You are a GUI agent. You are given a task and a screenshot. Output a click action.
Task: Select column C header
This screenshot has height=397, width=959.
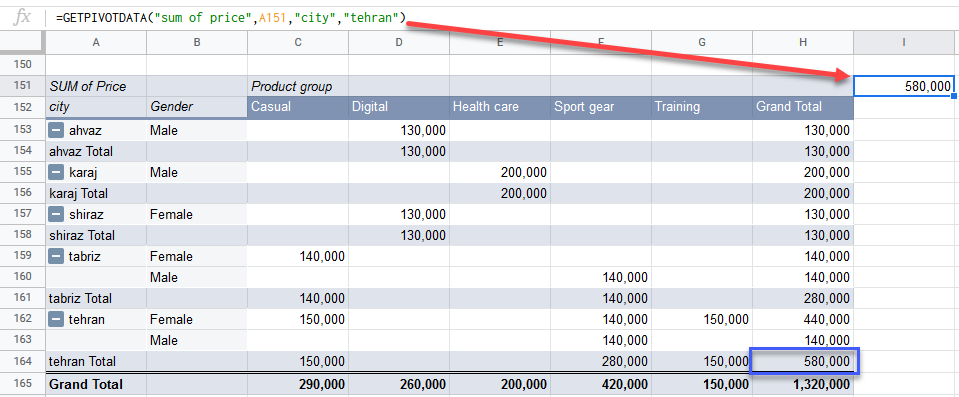click(x=298, y=42)
